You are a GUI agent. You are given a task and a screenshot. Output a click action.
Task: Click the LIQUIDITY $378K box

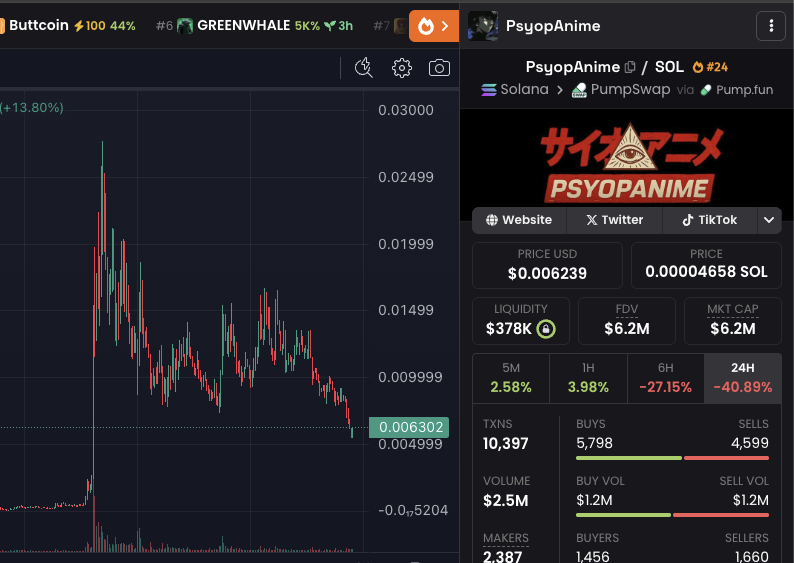521,321
